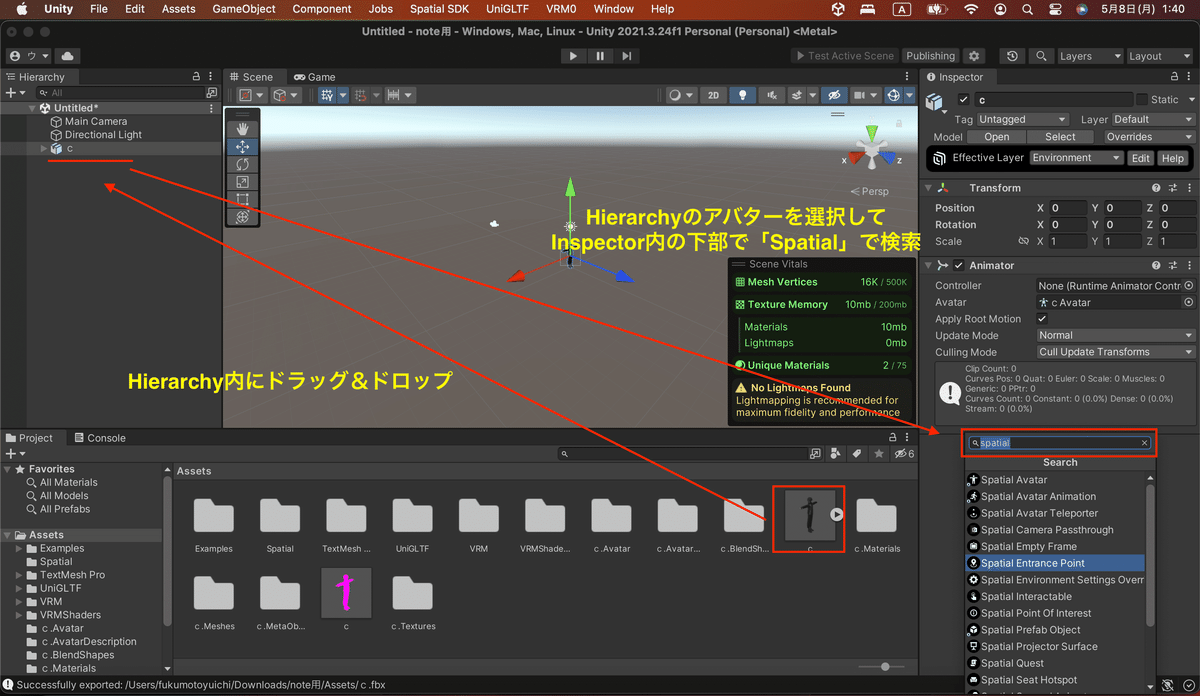Click the Hierarchy search field
The width and height of the screenshot is (1200, 696).
tap(120, 93)
